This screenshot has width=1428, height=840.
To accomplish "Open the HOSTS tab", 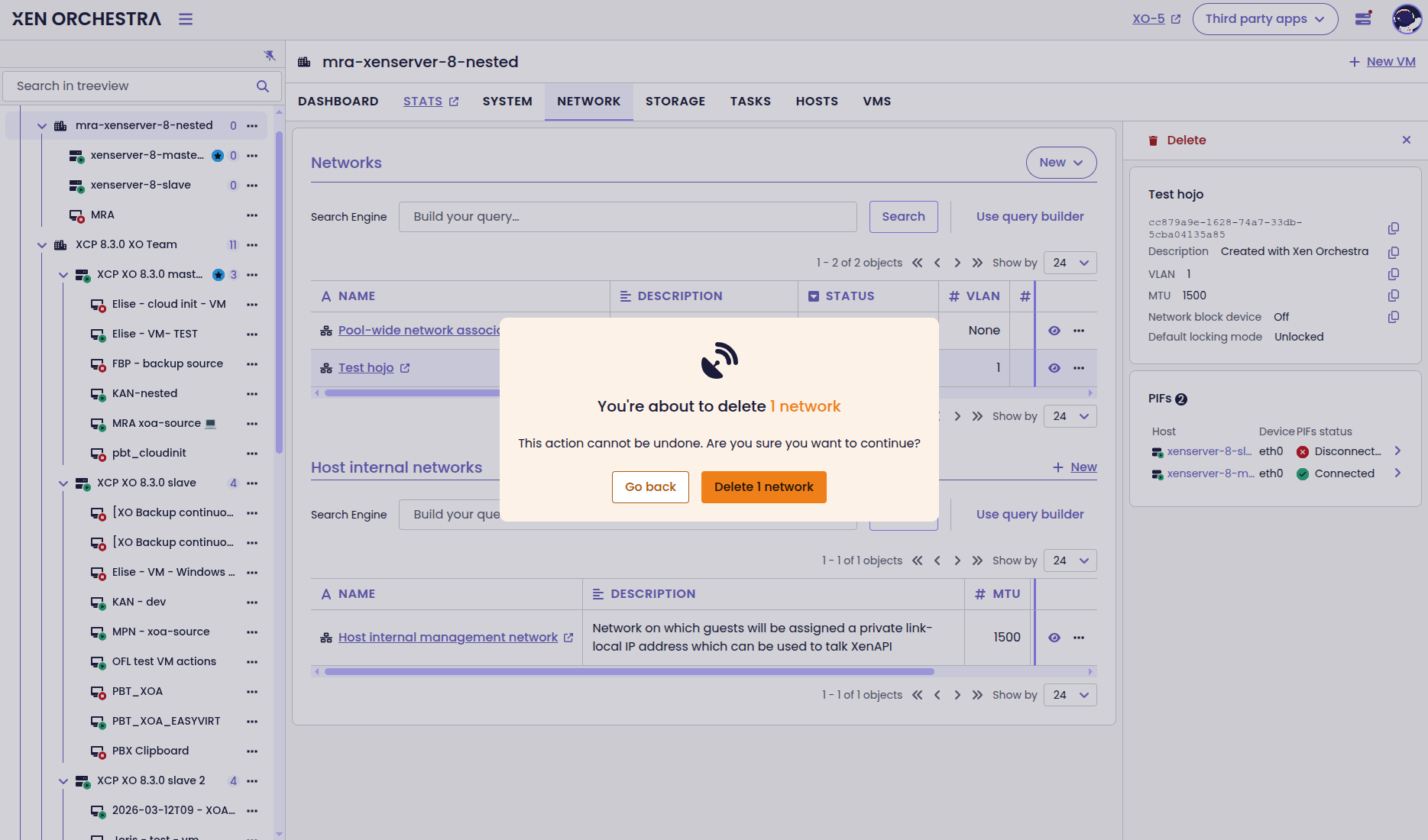I will 817,102.
